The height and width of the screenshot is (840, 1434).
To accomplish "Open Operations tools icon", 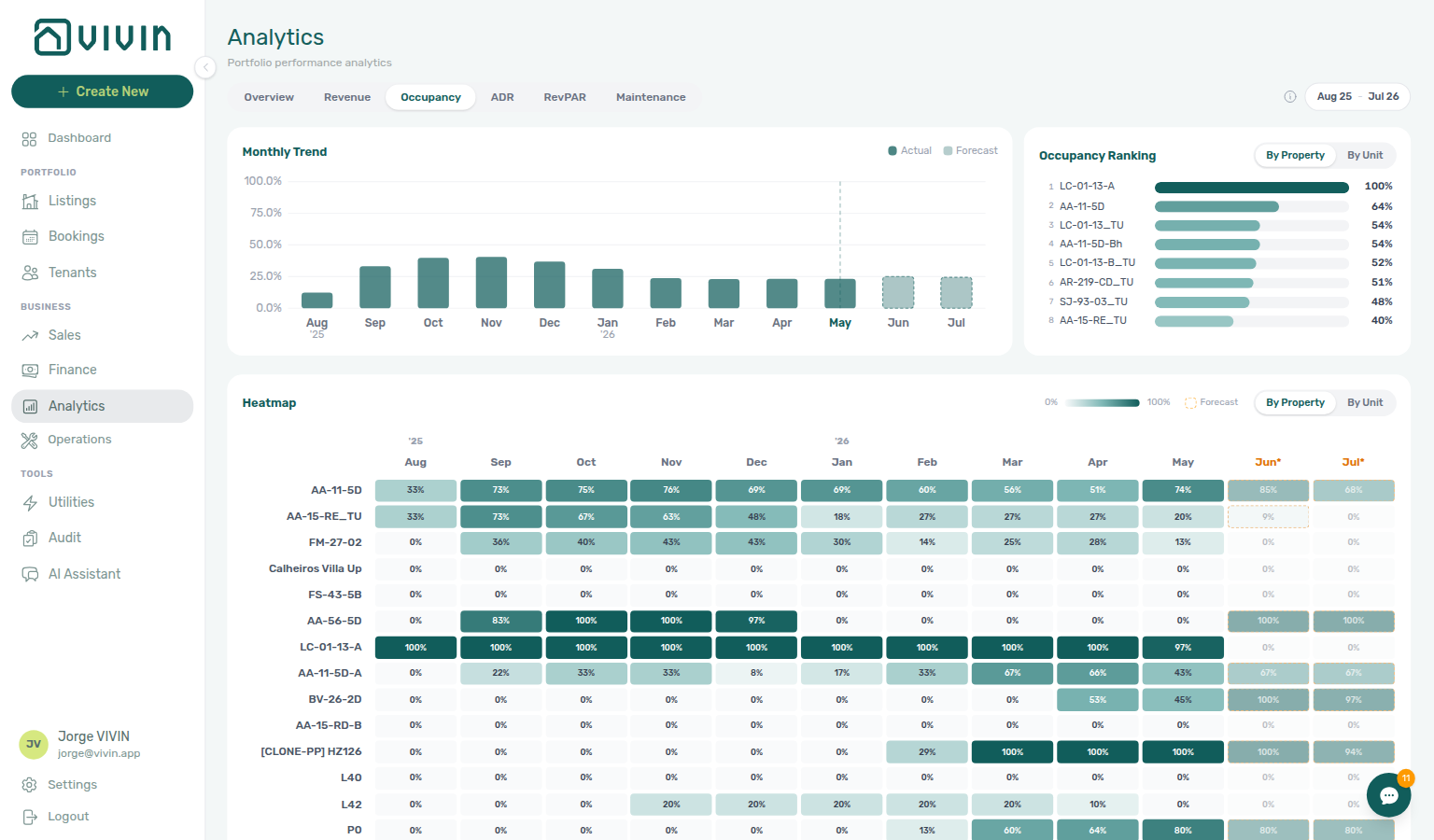I will pyautogui.click(x=30, y=441).
